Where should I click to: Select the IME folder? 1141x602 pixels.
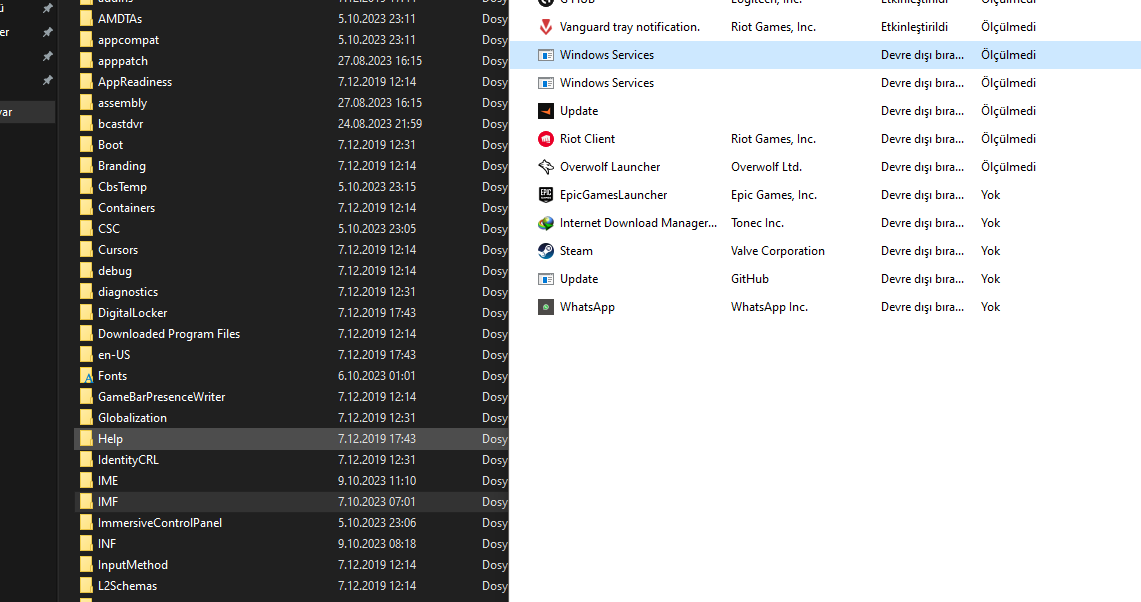[108, 481]
